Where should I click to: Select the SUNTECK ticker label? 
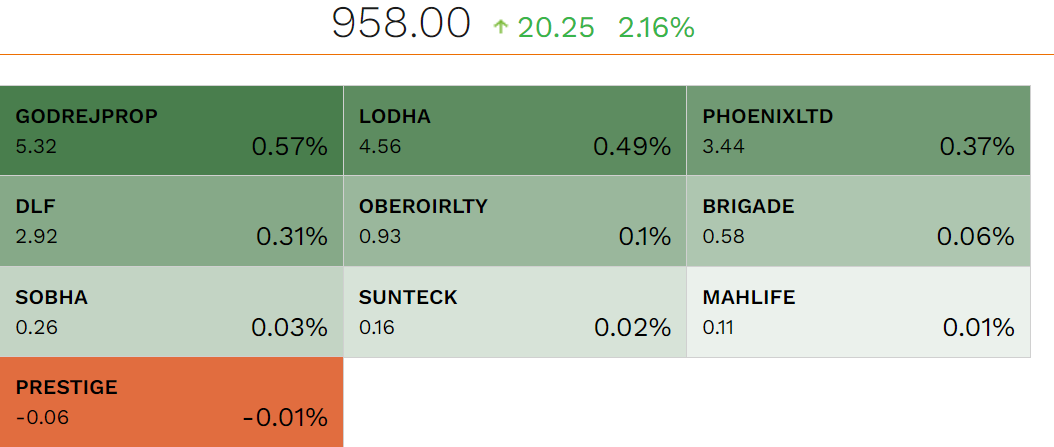408,297
